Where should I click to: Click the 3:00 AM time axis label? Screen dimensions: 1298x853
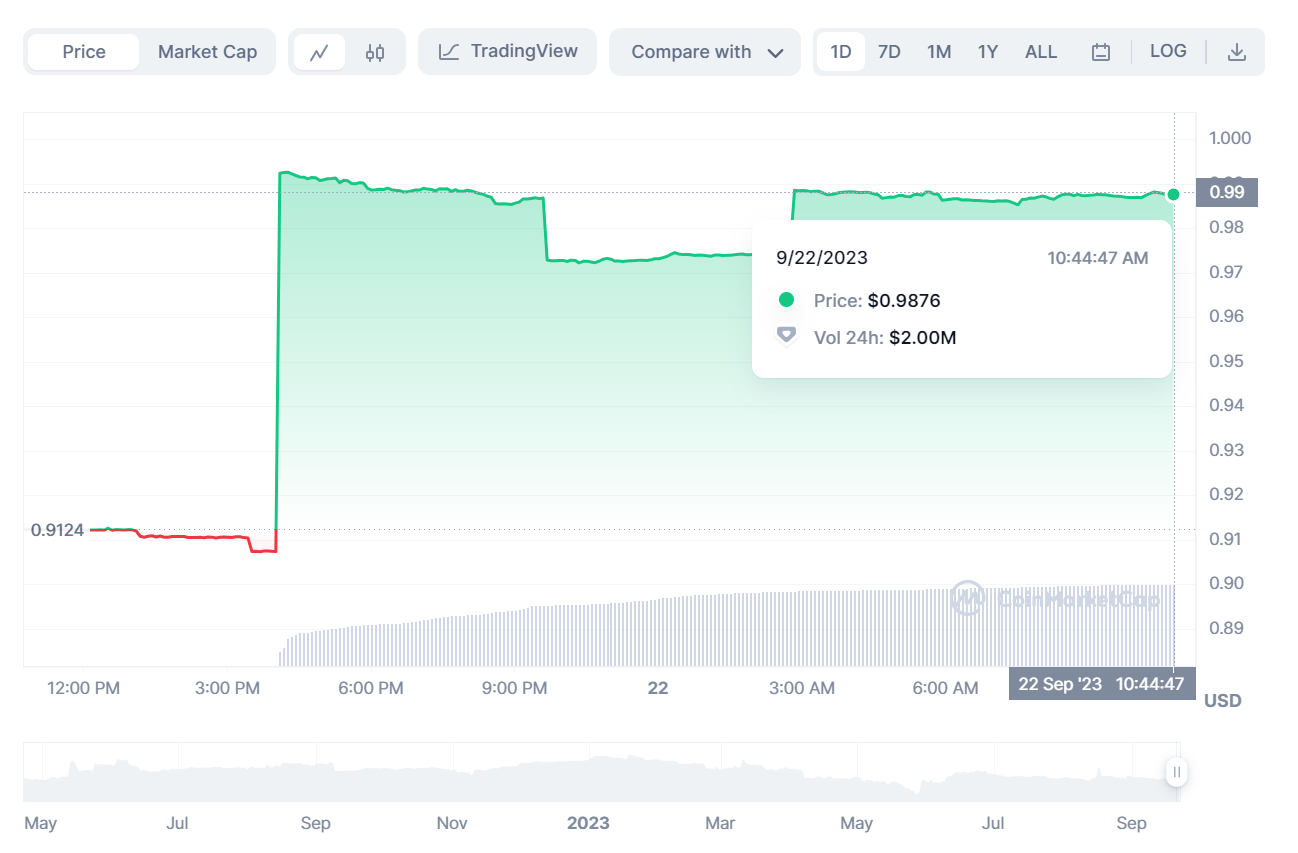click(x=803, y=688)
